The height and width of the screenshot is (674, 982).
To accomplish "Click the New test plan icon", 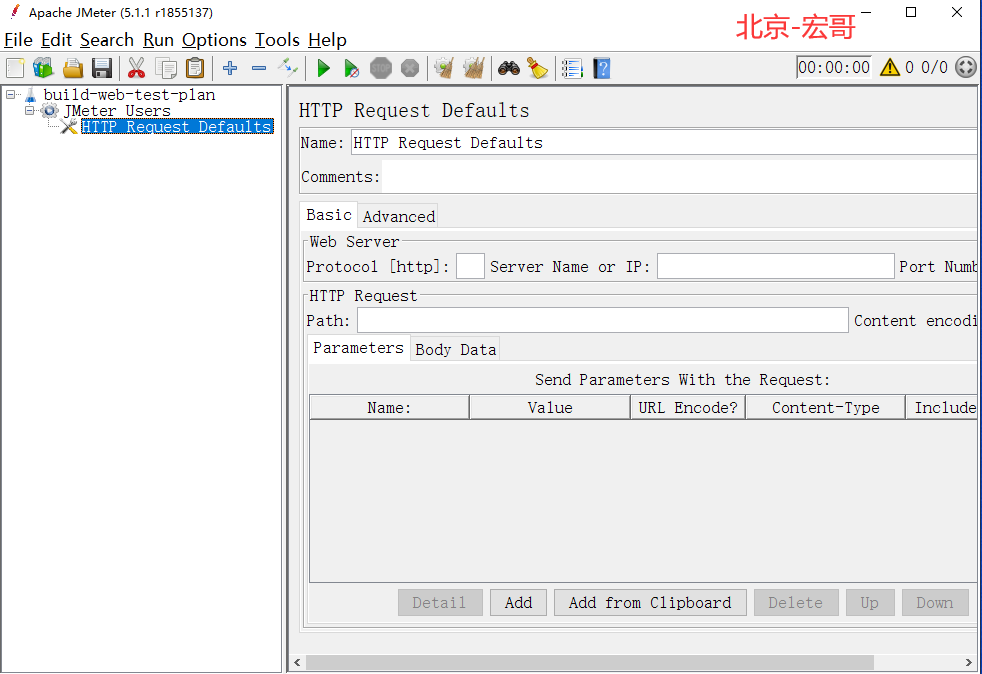I will [15, 68].
